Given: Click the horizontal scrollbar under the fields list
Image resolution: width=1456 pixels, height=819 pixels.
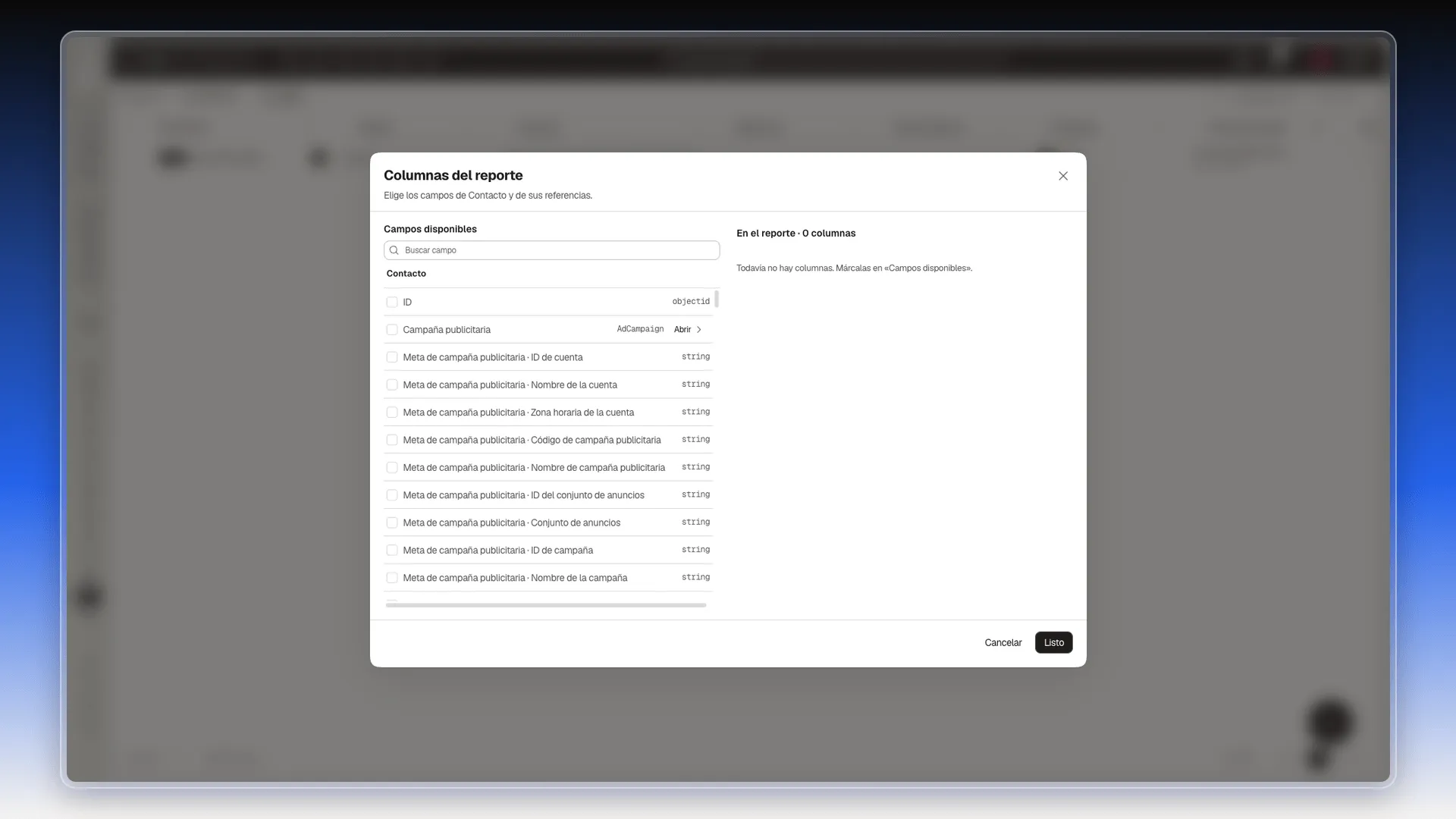Looking at the screenshot, I should (x=546, y=605).
